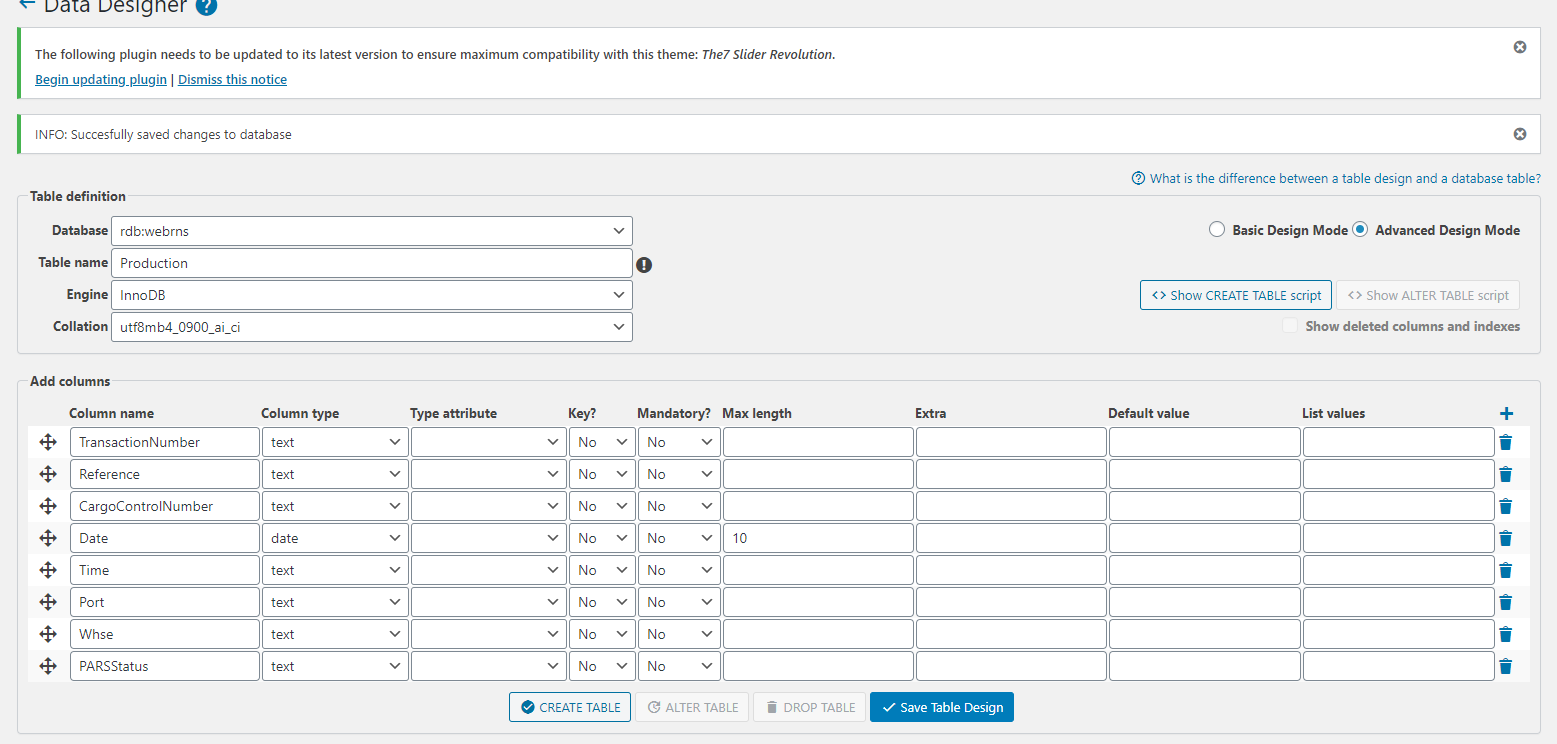The width and height of the screenshot is (1557, 744).
Task: Click List values field for Port row
Action: 1399,602
